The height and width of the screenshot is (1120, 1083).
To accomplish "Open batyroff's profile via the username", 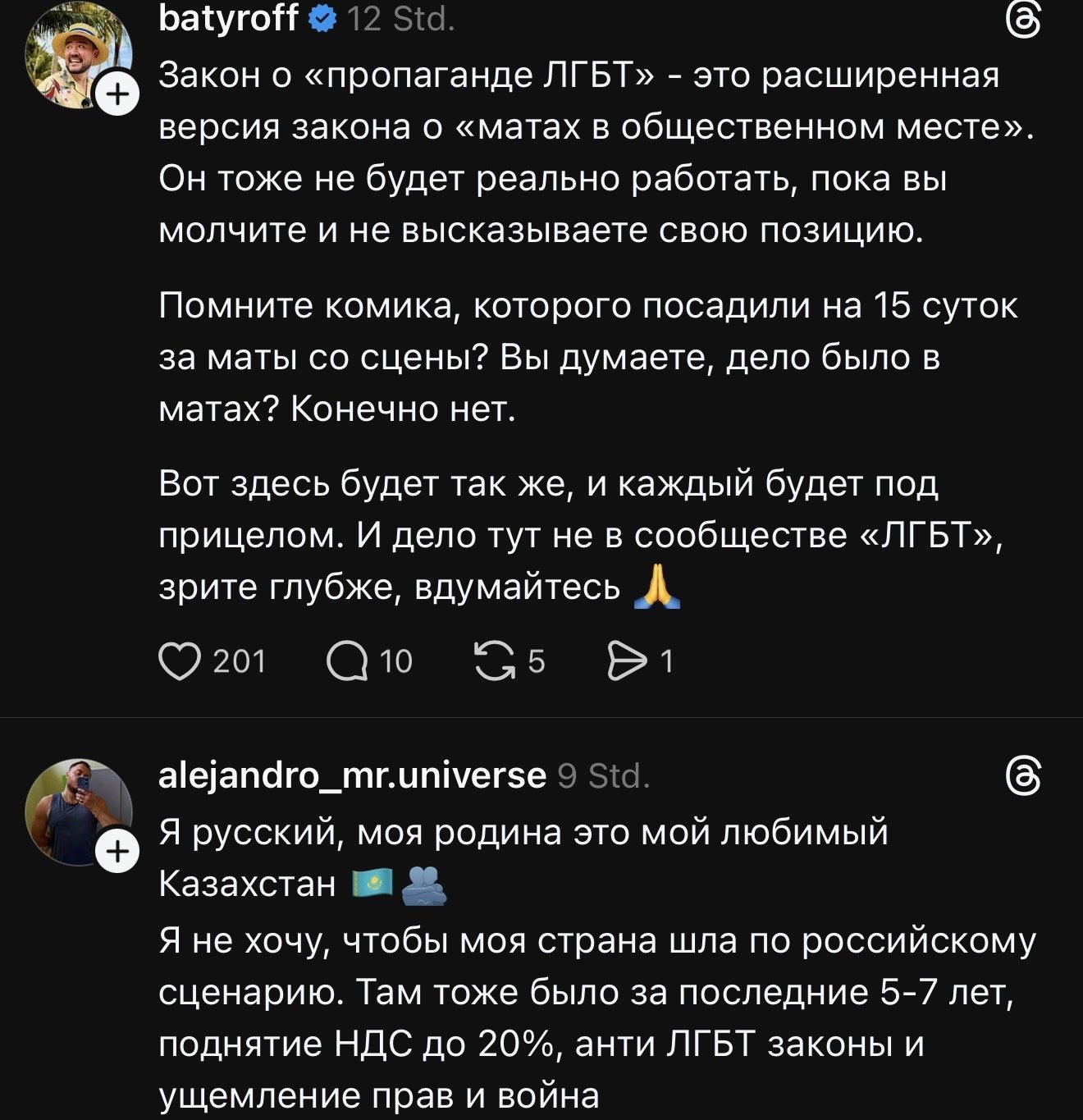I will click(227, 18).
